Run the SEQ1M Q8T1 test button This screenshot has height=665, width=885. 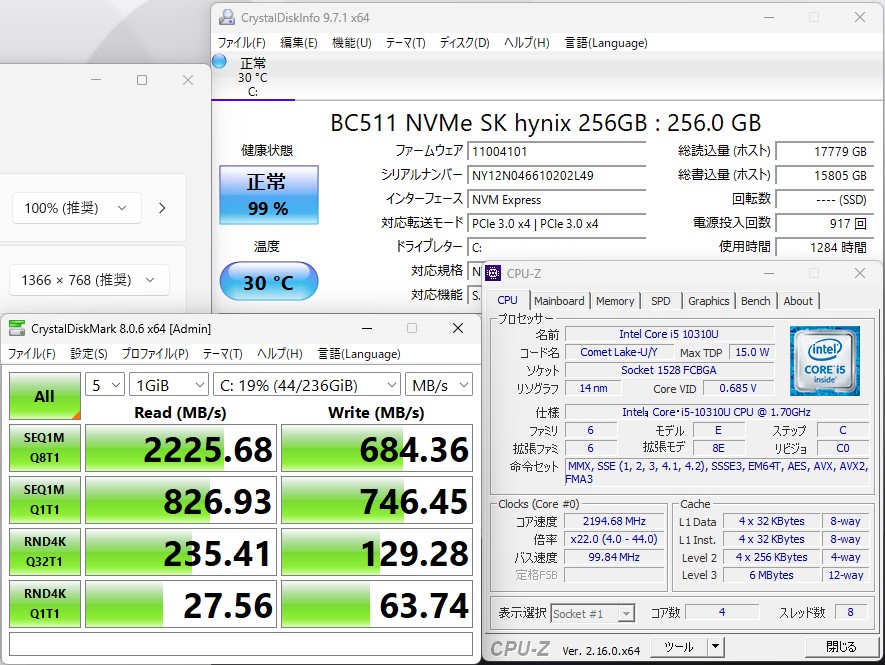[x=44, y=448]
